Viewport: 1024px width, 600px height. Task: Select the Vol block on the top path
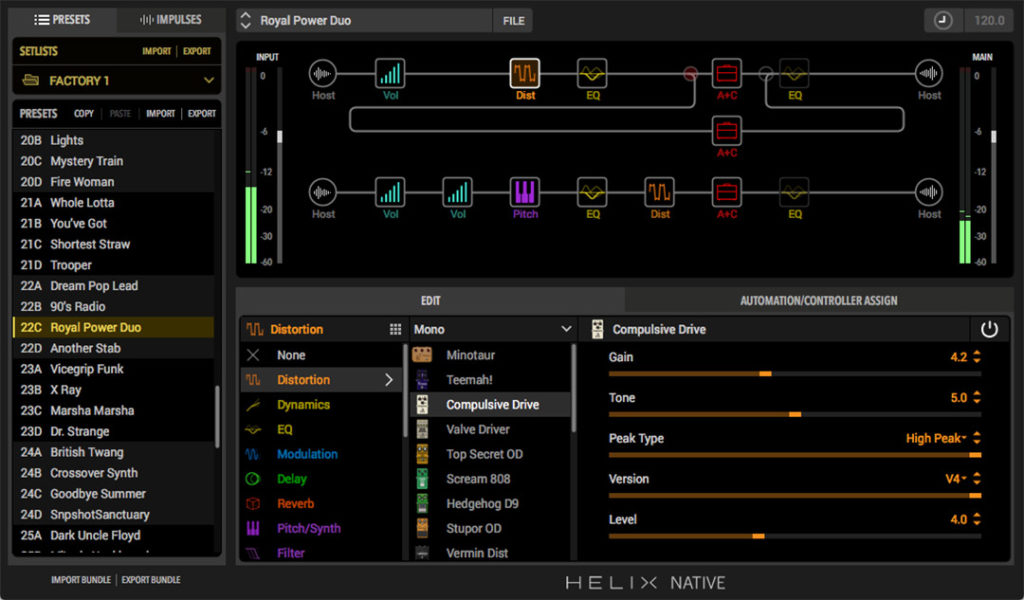[x=390, y=73]
